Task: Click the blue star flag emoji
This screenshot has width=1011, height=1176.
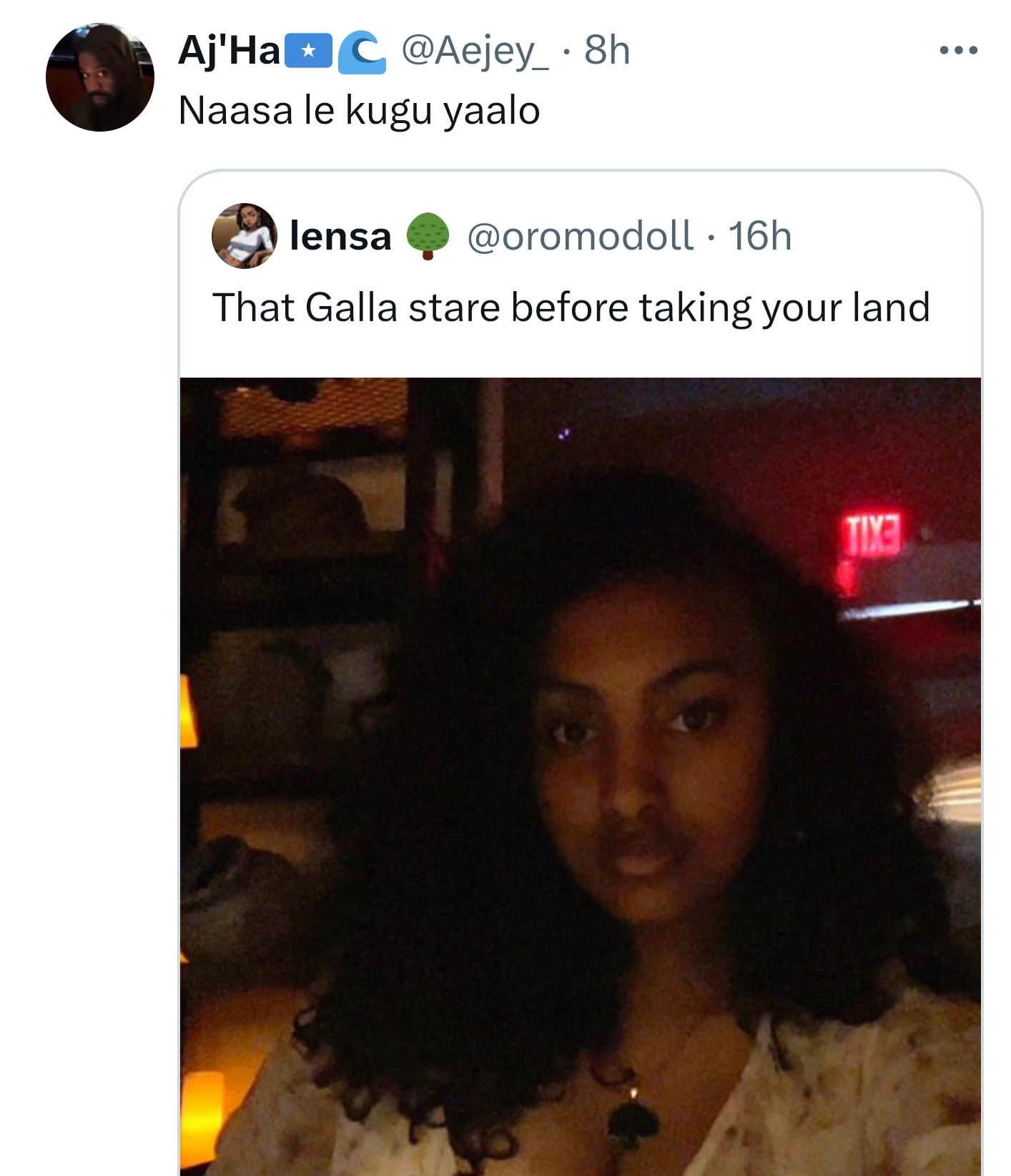Action: coord(308,52)
